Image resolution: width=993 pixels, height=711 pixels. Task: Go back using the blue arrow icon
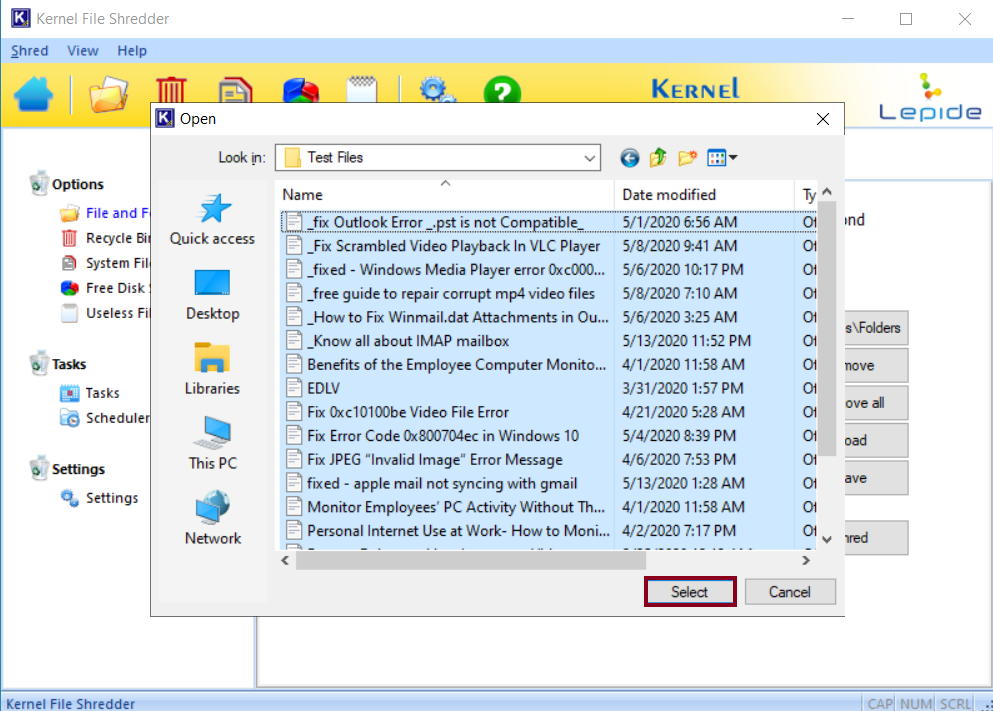pyautogui.click(x=629, y=158)
